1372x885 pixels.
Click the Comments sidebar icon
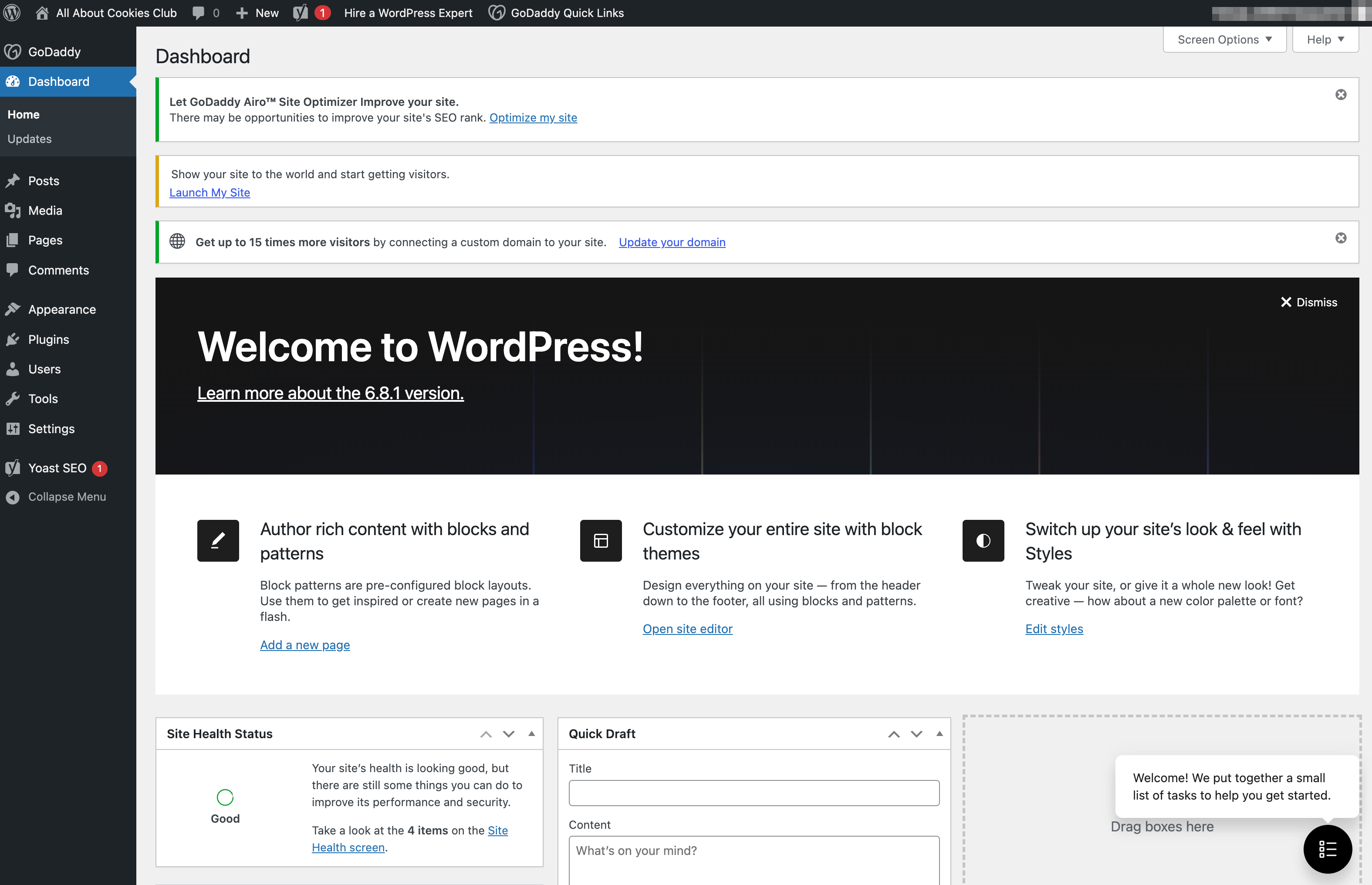click(x=13, y=270)
